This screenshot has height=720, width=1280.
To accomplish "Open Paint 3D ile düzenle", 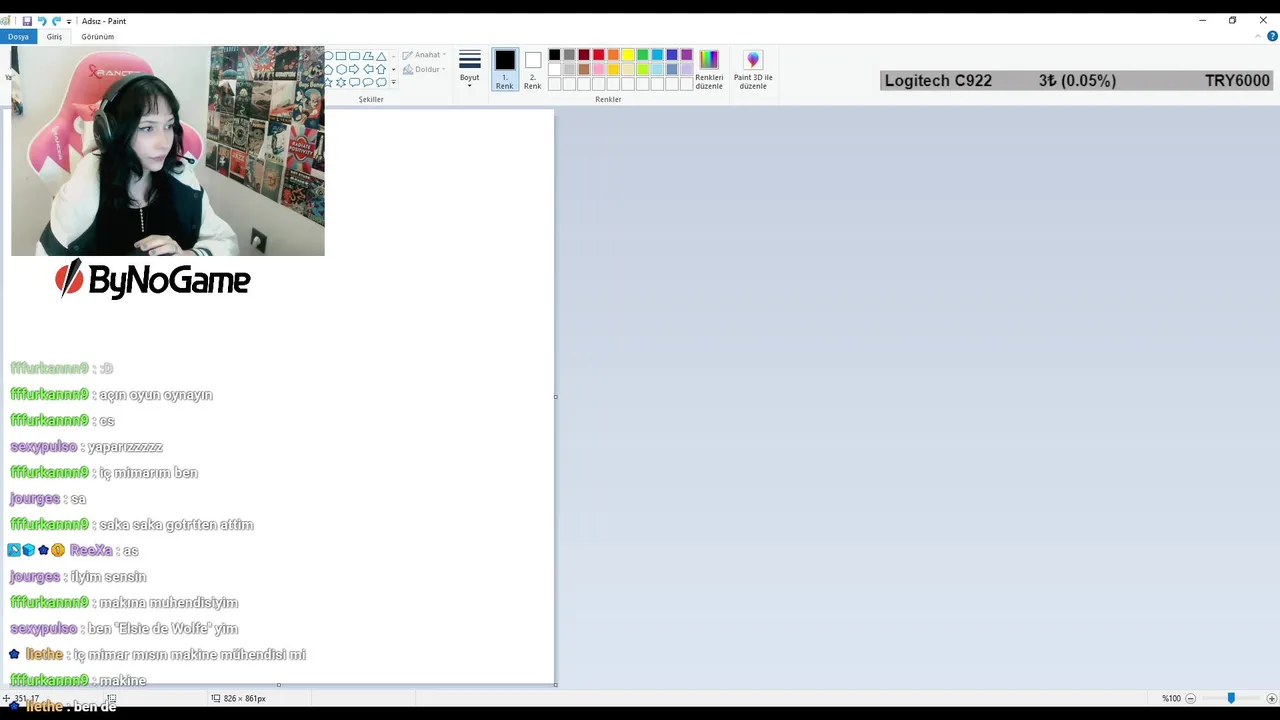I will pyautogui.click(x=753, y=69).
